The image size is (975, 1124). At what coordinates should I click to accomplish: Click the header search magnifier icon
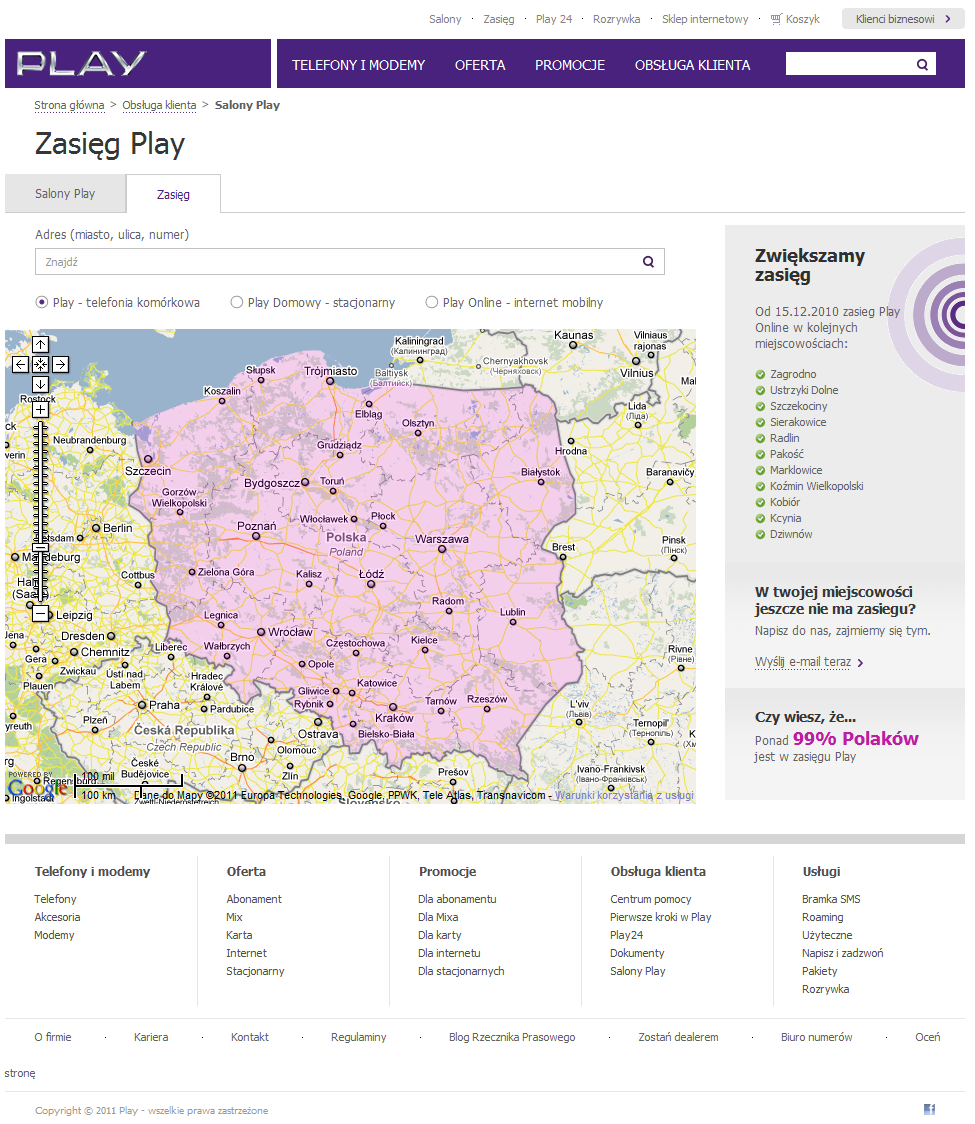[923, 65]
